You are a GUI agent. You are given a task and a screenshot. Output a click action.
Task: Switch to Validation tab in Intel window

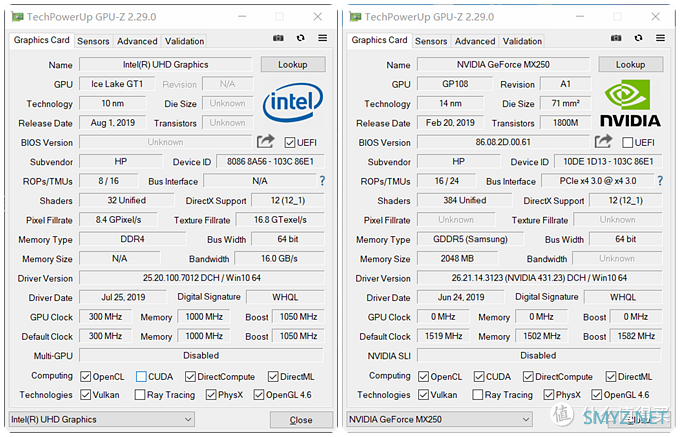coord(184,41)
